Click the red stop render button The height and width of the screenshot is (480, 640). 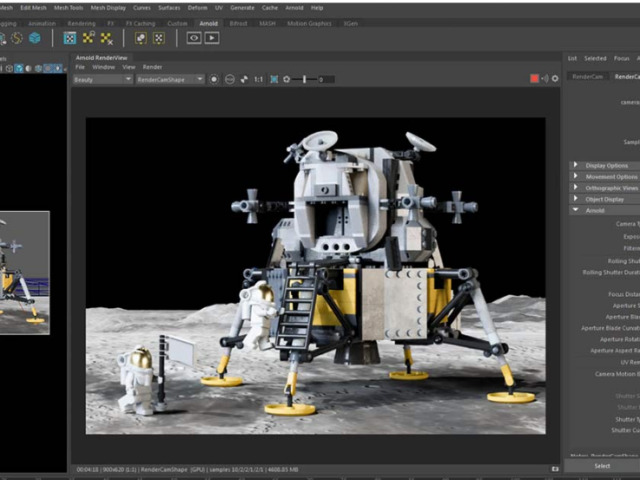[x=535, y=78]
